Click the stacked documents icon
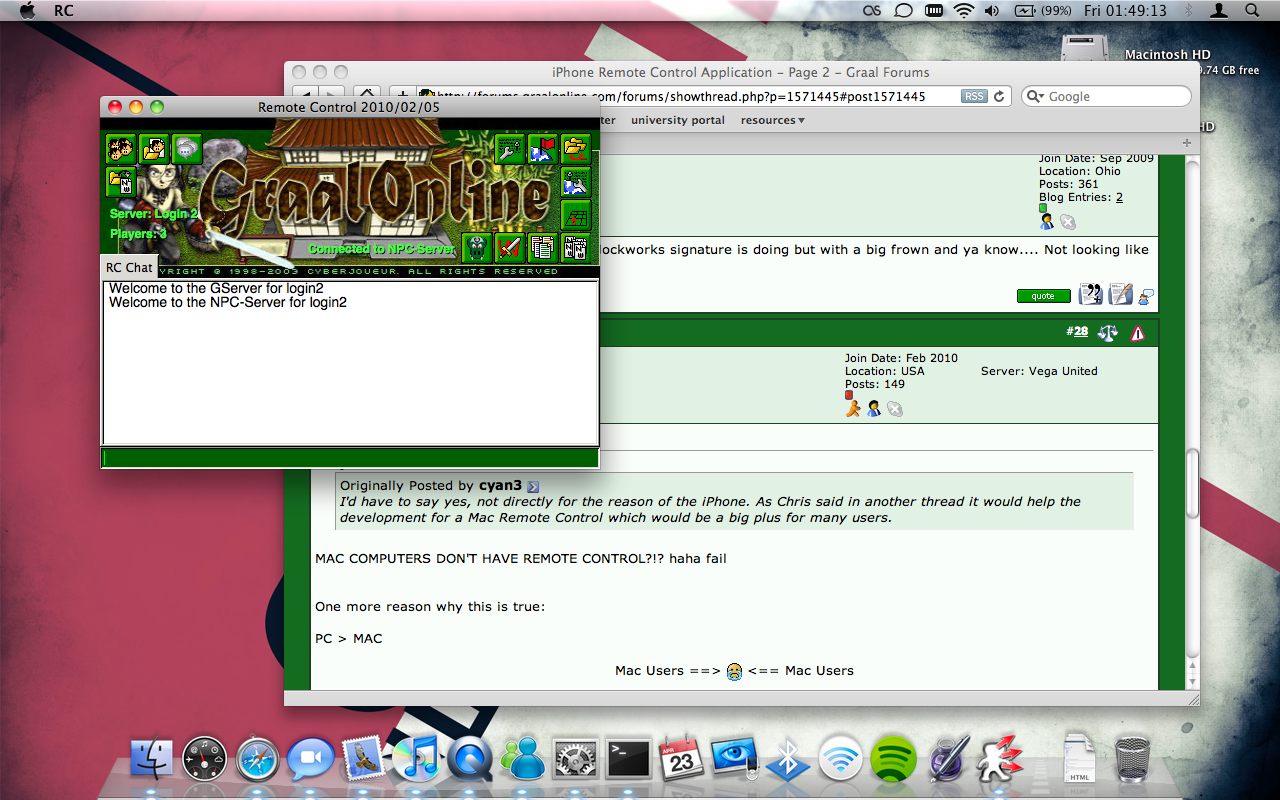 (x=542, y=246)
